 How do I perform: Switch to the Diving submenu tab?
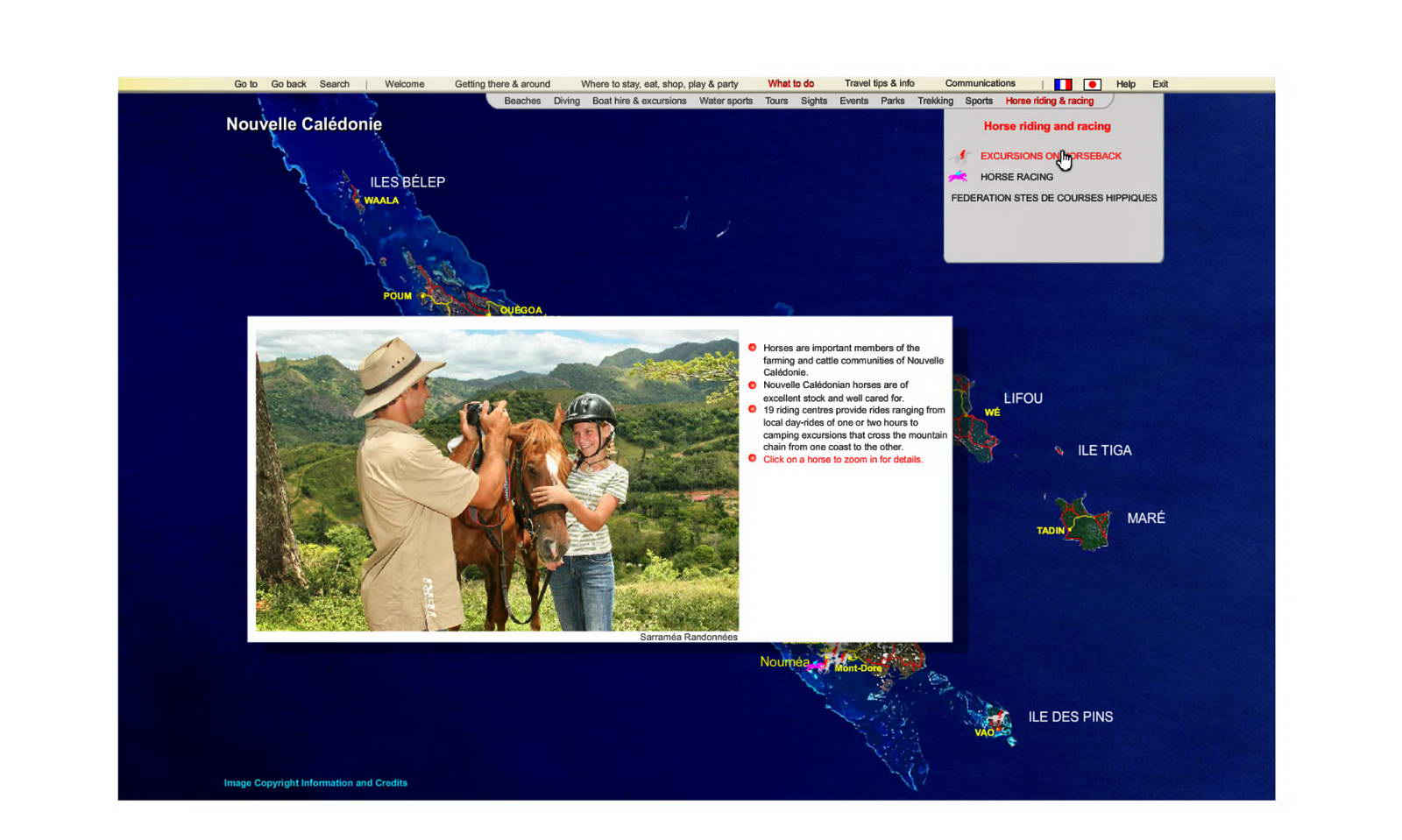566,101
